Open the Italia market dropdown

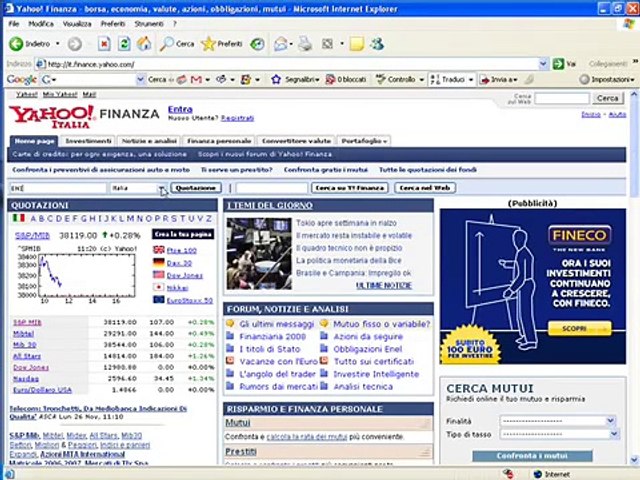(x=162, y=188)
